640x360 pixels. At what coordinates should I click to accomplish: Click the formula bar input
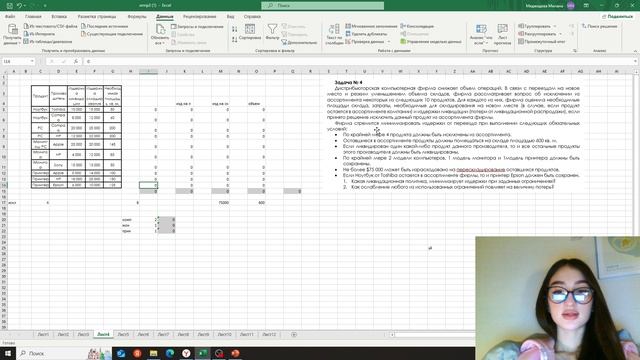point(359,61)
